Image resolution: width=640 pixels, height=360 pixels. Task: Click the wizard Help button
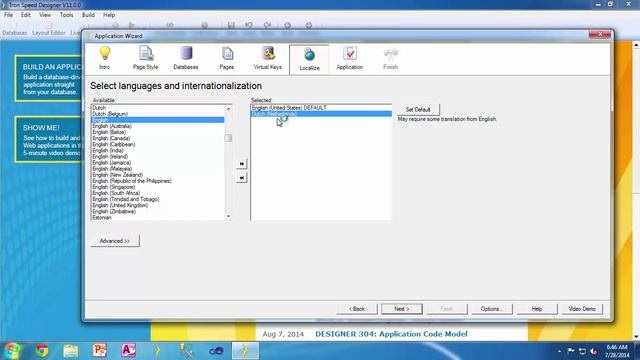[537, 309]
